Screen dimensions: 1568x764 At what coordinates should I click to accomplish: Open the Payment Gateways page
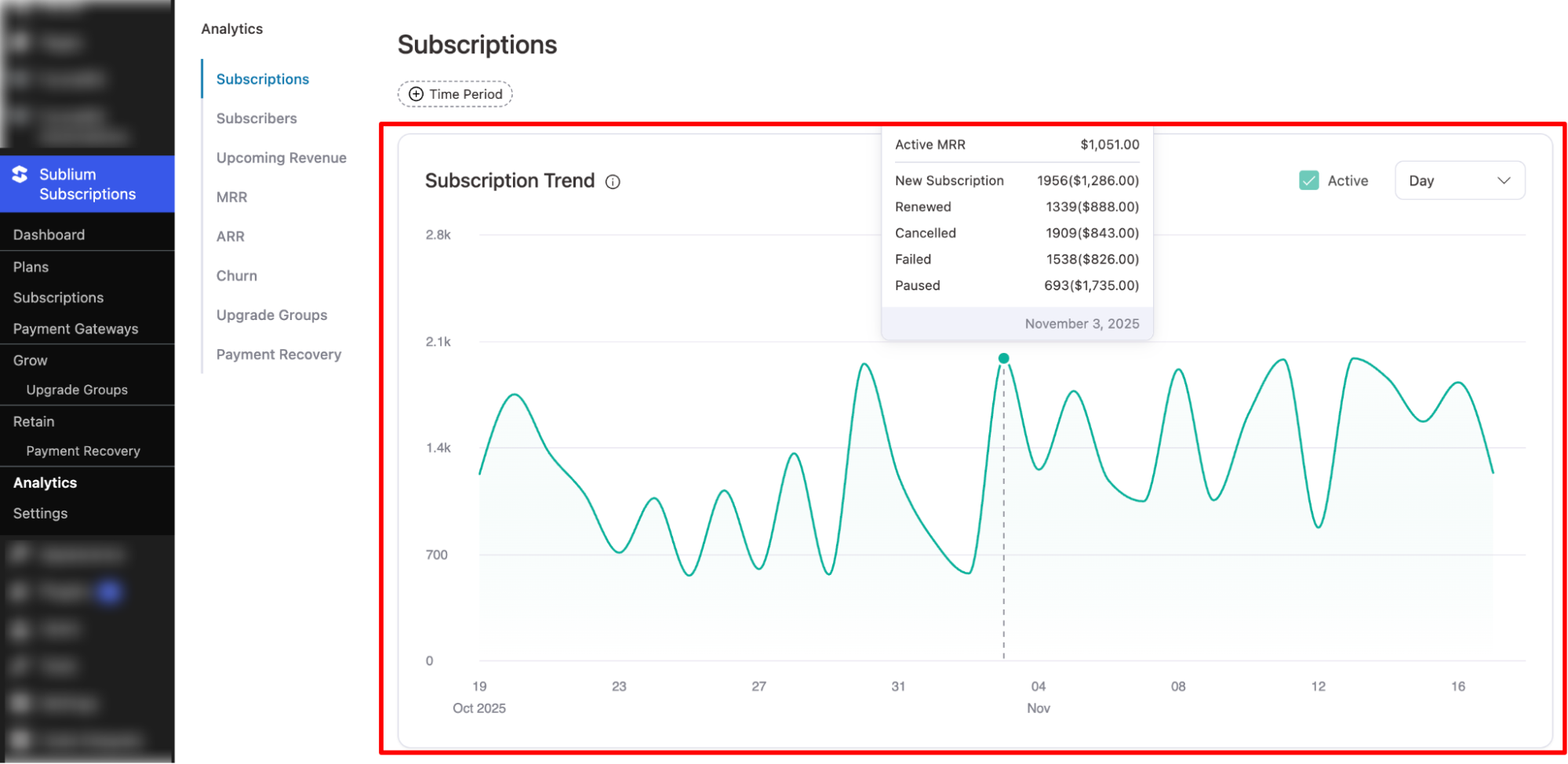76,329
